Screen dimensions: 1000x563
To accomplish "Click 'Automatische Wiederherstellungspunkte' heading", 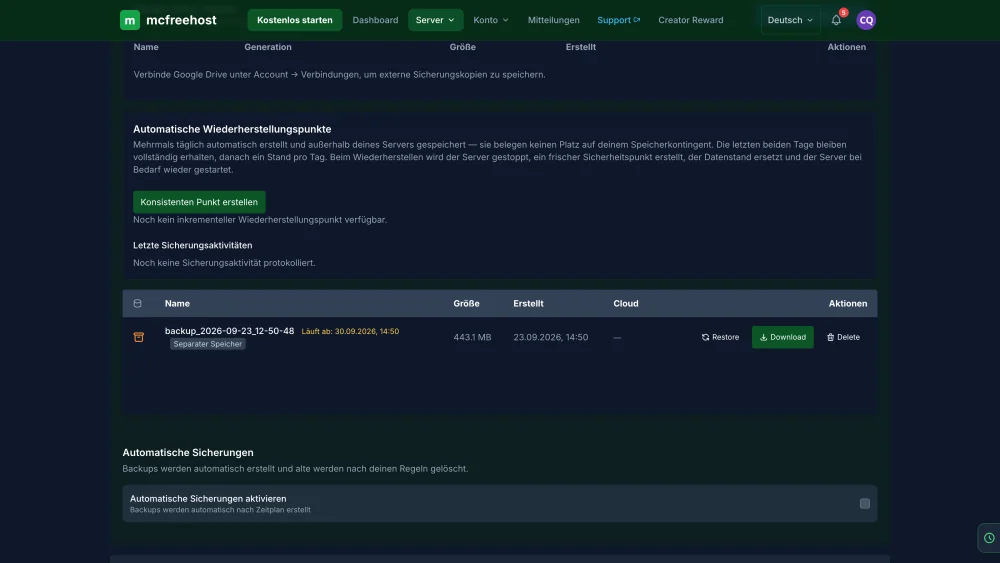I will pyautogui.click(x=232, y=129).
